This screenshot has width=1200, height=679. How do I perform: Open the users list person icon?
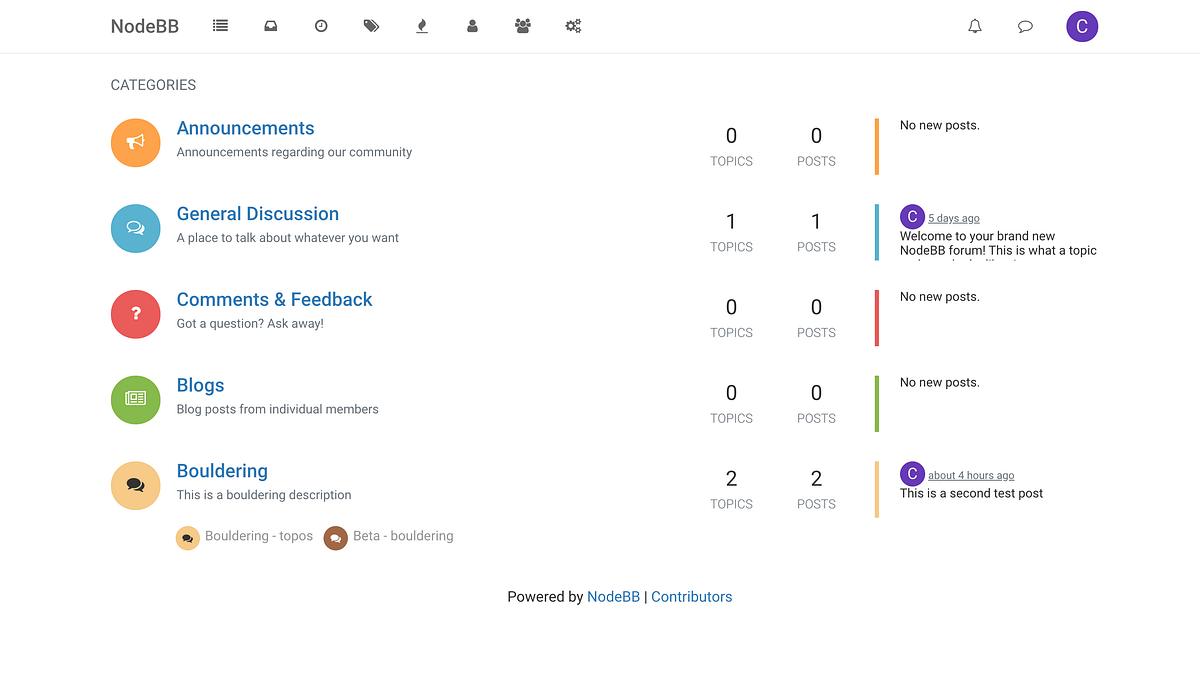472,26
